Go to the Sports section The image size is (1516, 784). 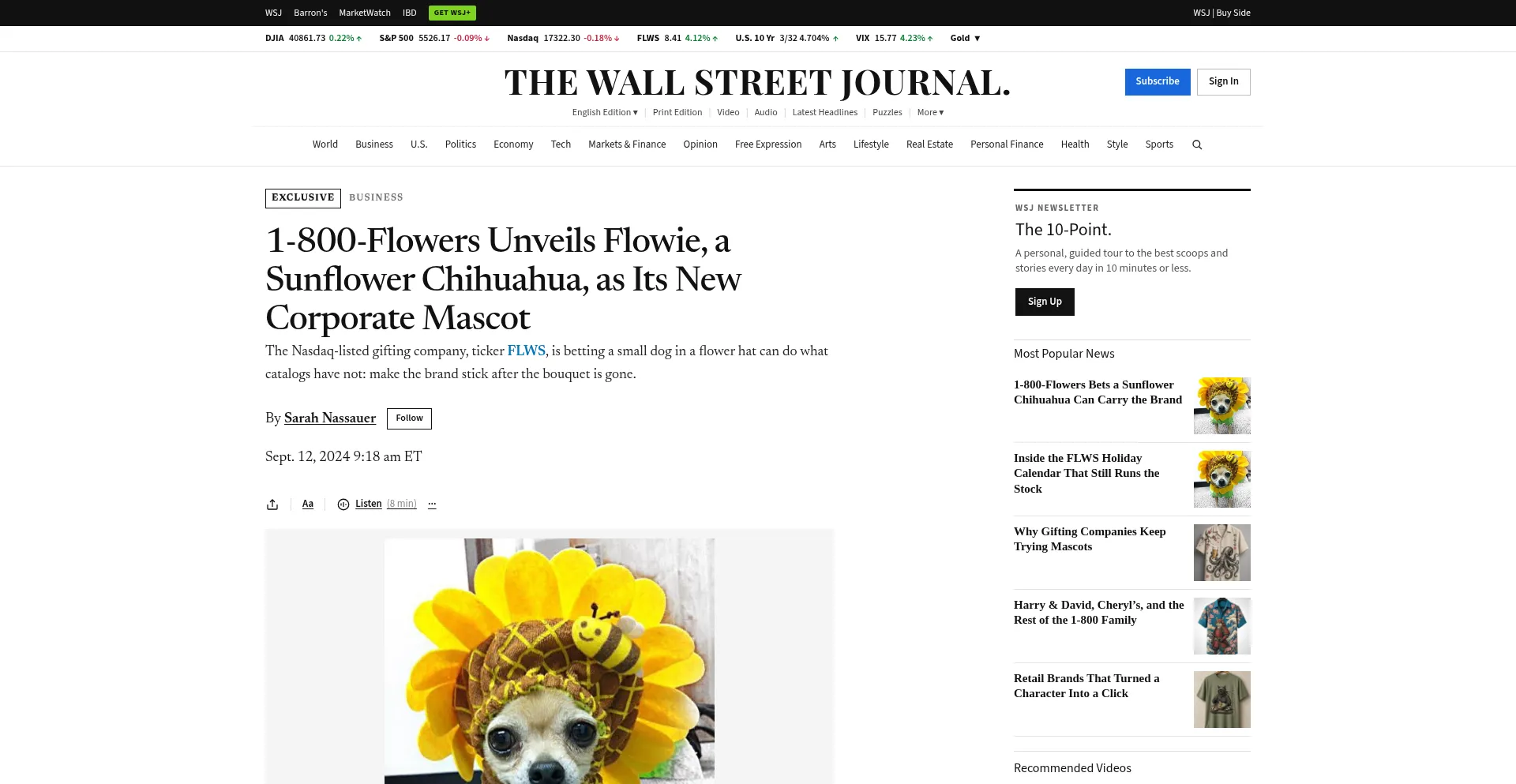1159,144
